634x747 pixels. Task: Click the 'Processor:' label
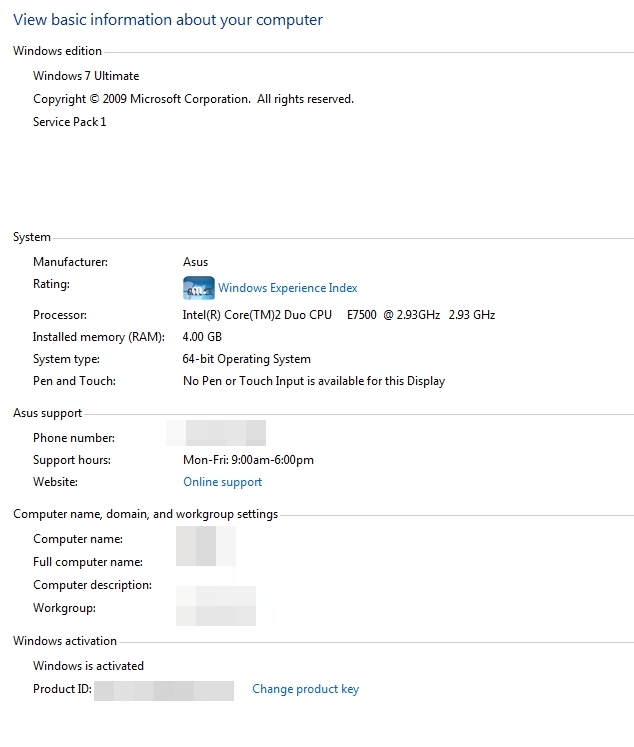point(60,315)
